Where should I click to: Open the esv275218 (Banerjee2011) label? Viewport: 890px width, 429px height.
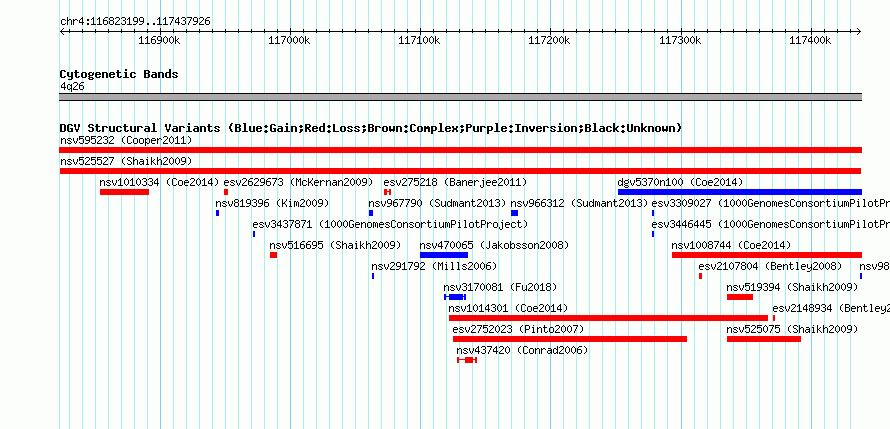click(x=455, y=182)
